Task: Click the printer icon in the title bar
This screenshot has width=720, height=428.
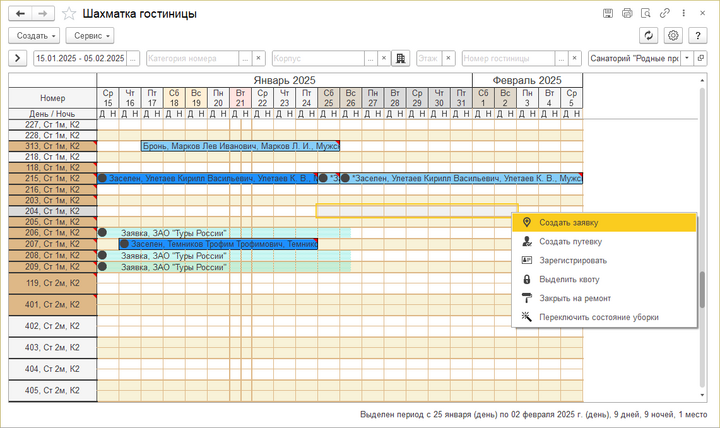Action: [x=627, y=13]
